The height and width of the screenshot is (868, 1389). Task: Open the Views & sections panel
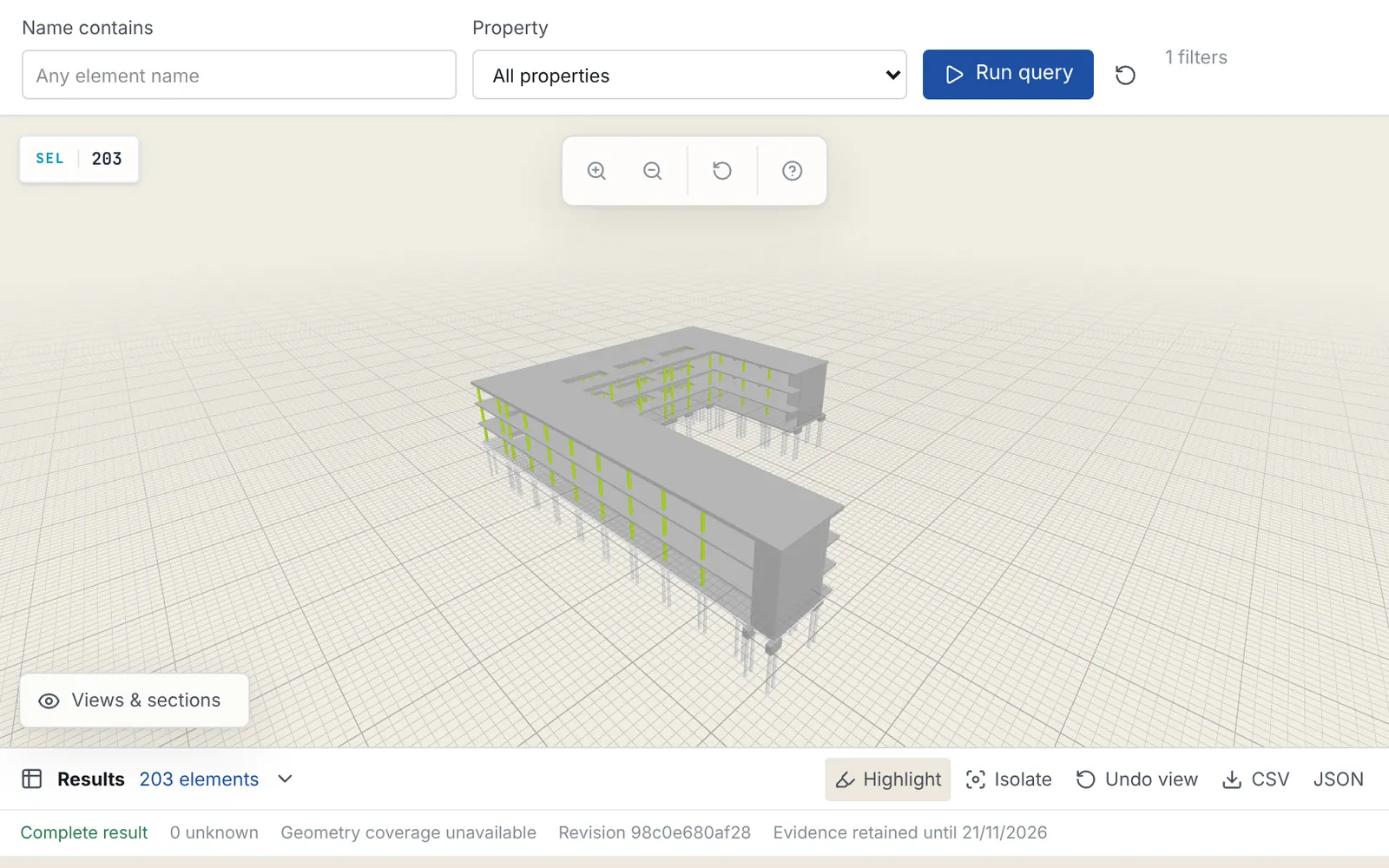(x=135, y=700)
